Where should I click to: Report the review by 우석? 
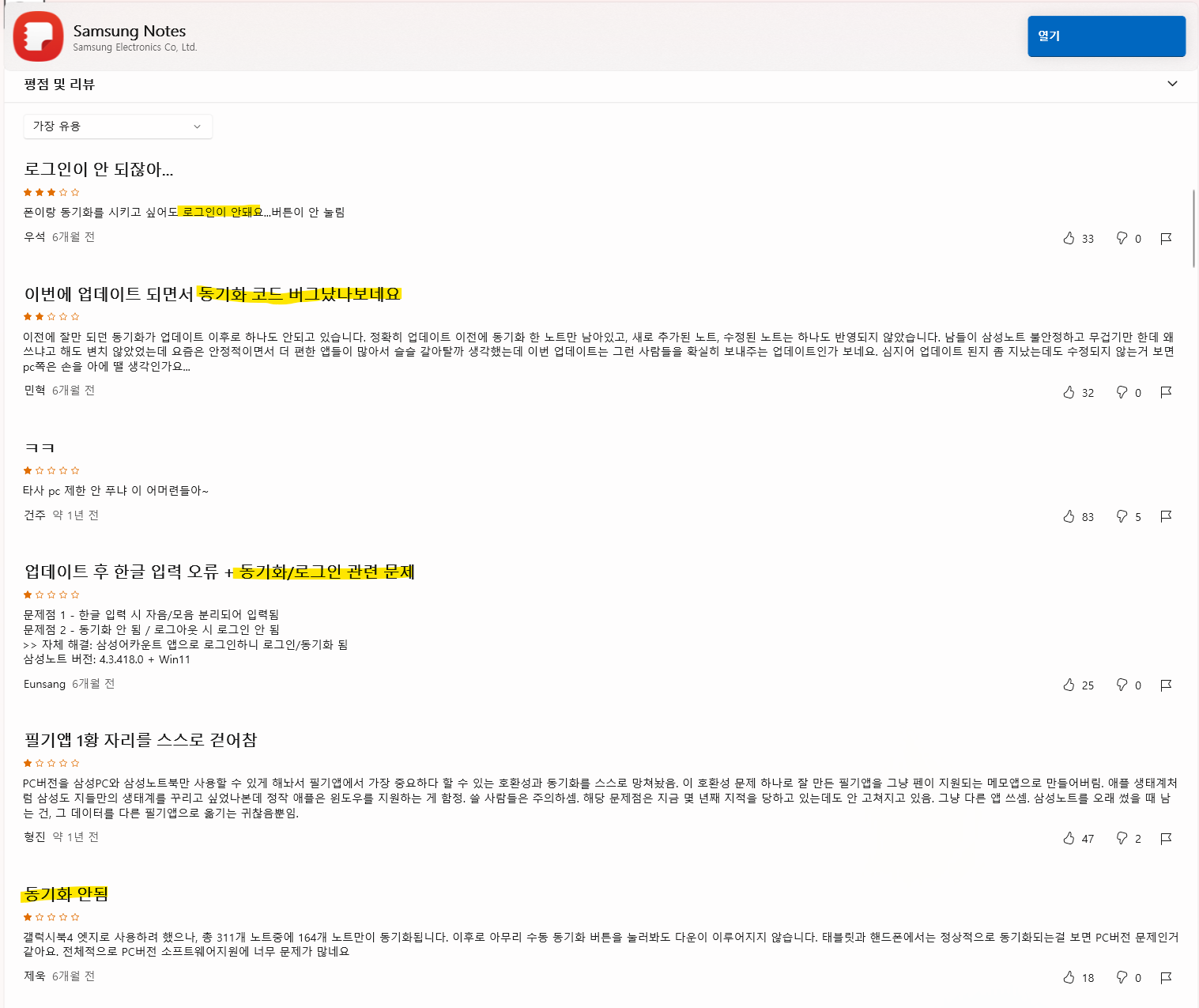tap(1166, 238)
